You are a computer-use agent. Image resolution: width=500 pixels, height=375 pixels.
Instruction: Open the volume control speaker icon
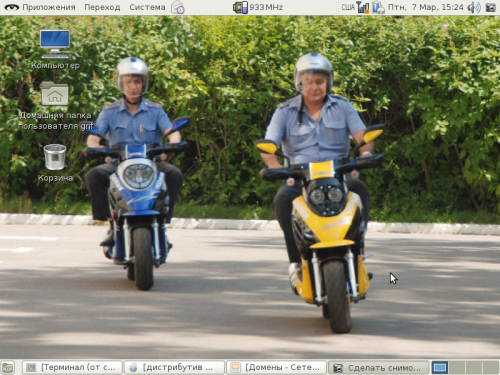pyautogui.click(x=474, y=7)
